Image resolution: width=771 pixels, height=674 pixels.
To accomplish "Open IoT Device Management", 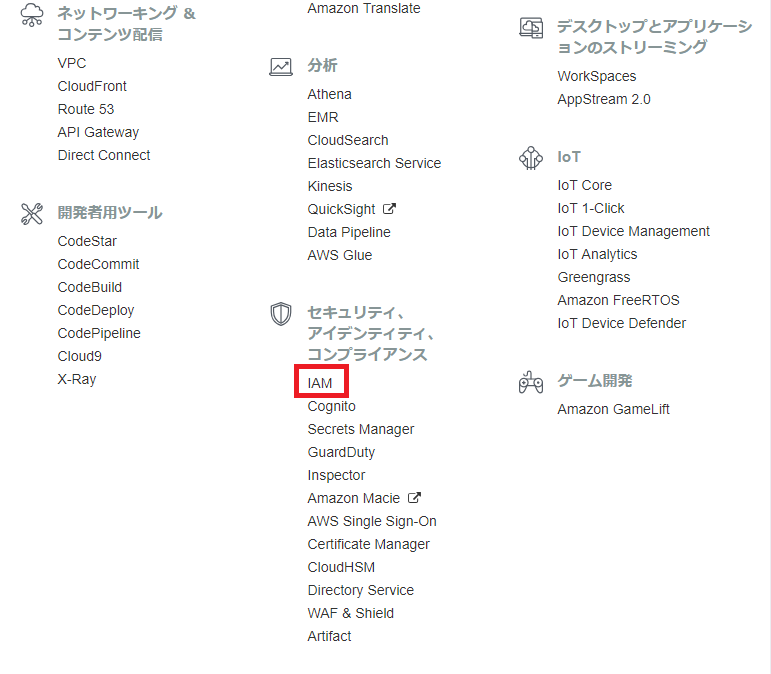I will [633, 232].
